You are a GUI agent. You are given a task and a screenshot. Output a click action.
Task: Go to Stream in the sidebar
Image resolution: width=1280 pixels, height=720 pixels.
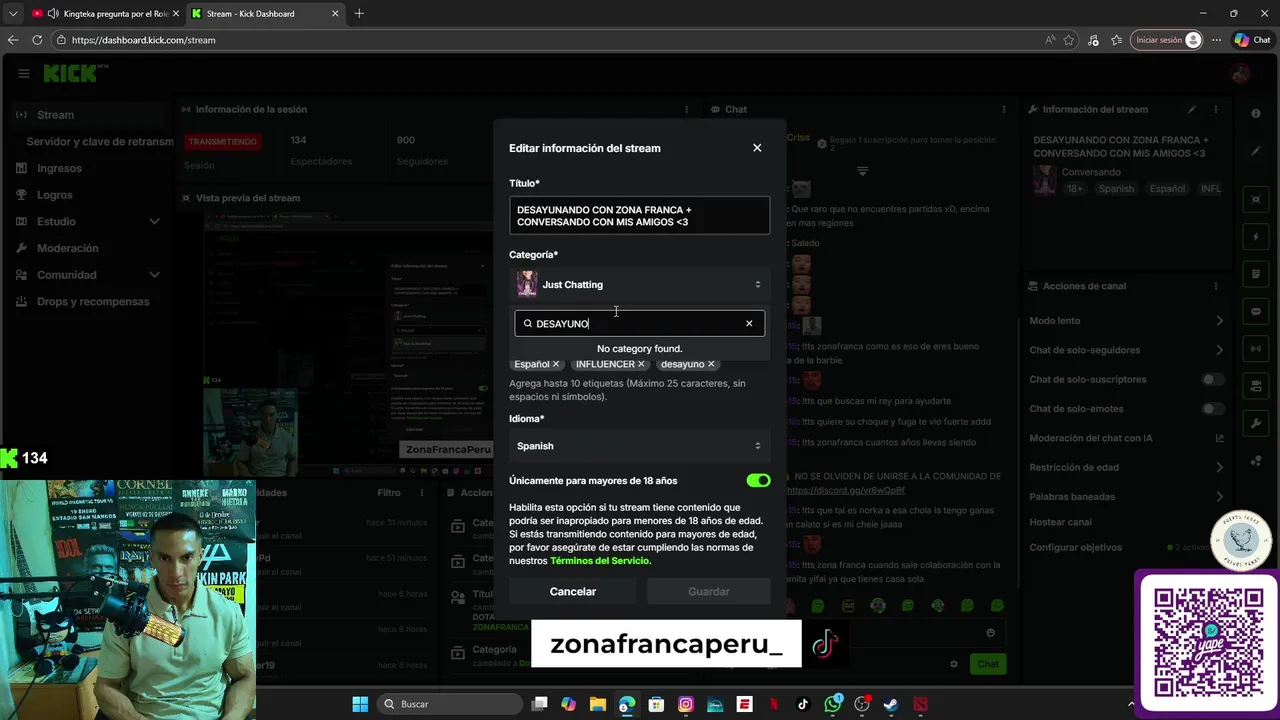[90, 115]
